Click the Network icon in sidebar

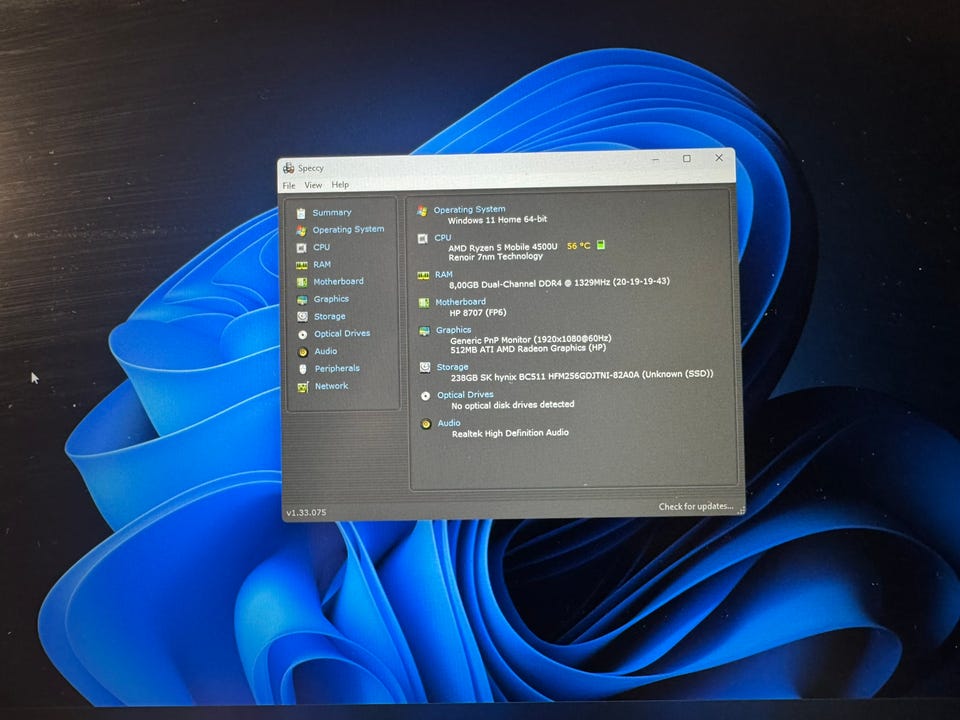pyautogui.click(x=303, y=387)
